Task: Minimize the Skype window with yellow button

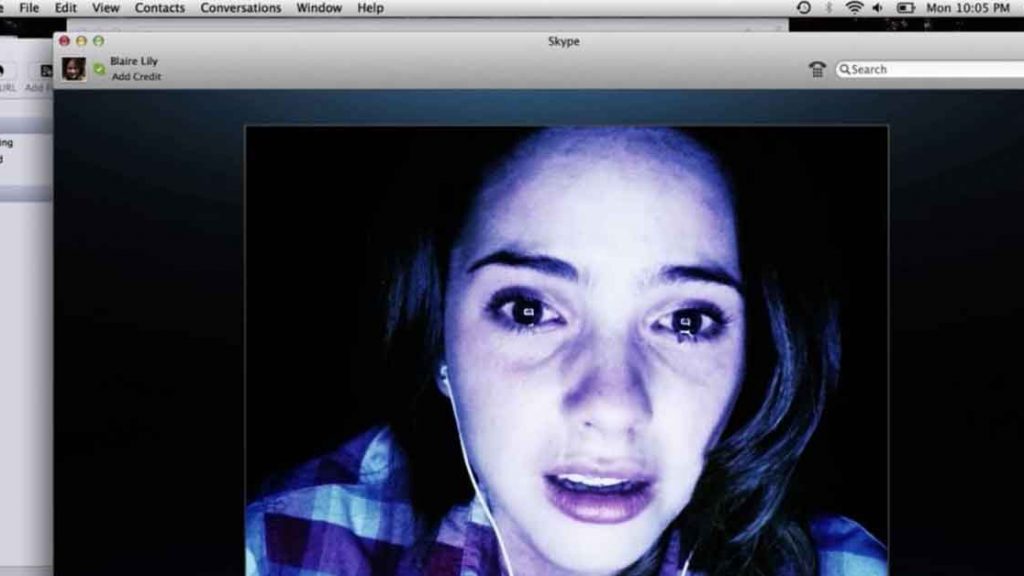Action: tap(81, 40)
